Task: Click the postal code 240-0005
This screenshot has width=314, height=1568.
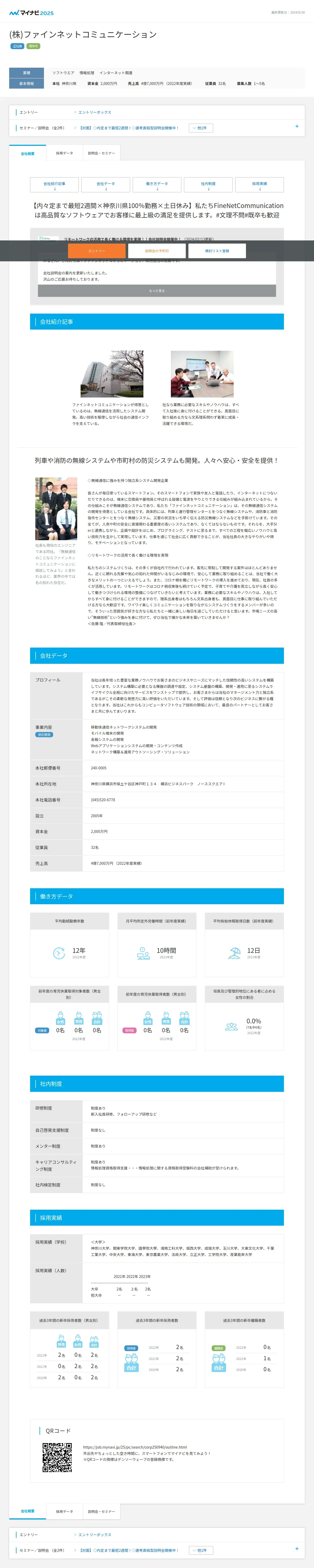Action: 98,768
